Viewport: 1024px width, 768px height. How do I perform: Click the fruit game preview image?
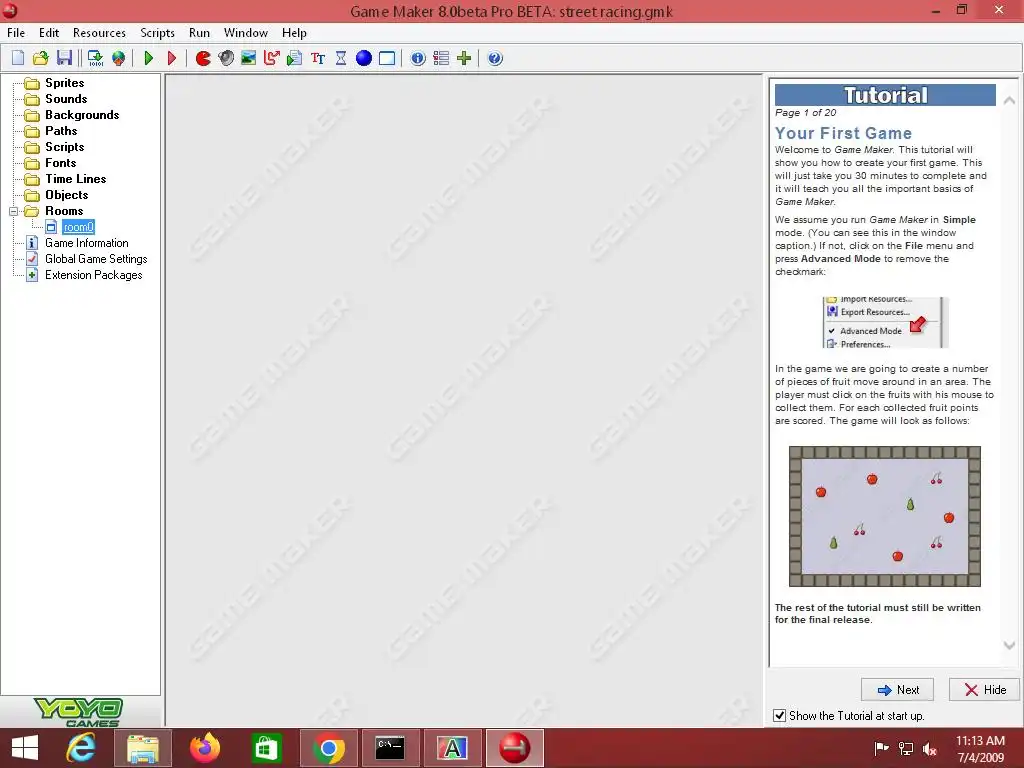(885, 517)
